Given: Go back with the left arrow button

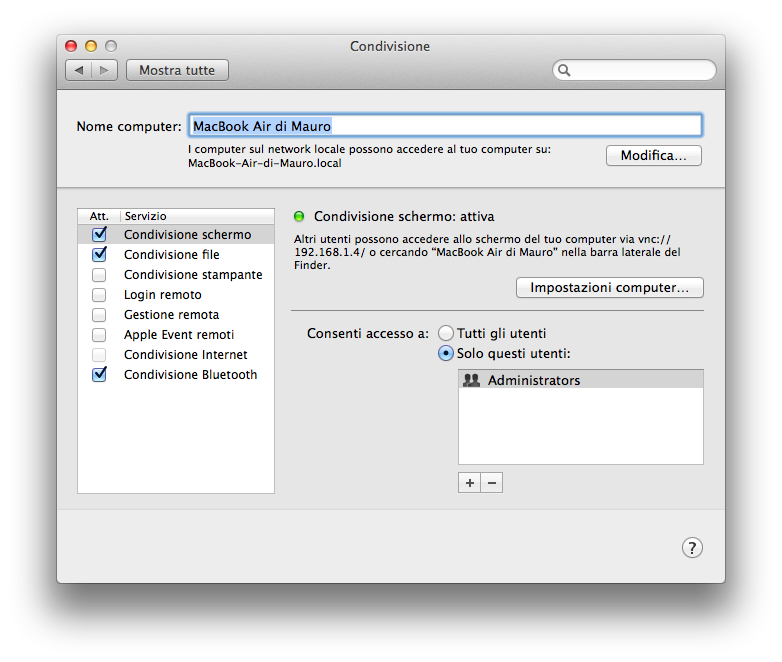Looking at the screenshot, I should pos(79,70).
